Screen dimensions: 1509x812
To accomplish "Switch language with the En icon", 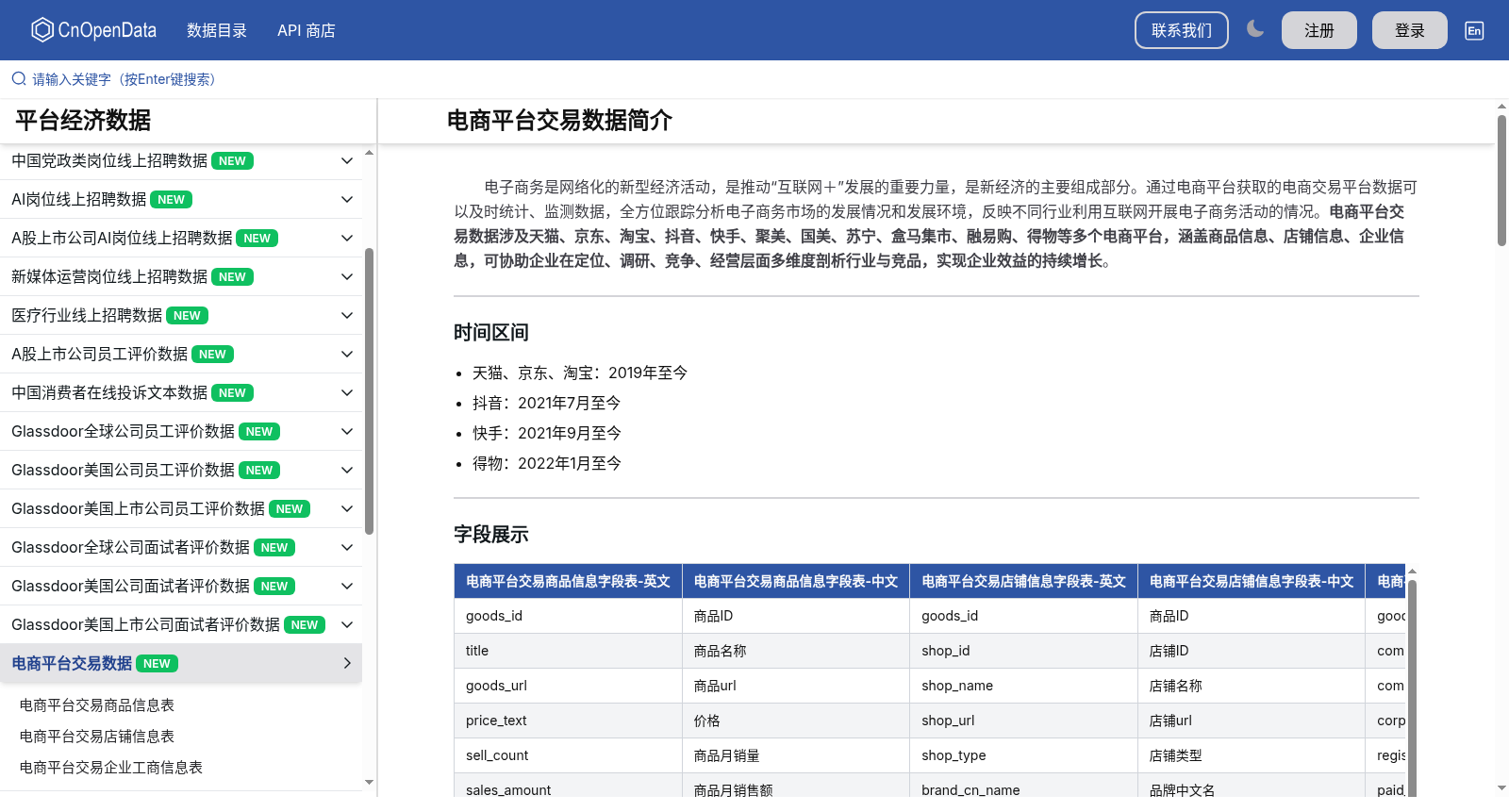I will [x=1474, y=30].
